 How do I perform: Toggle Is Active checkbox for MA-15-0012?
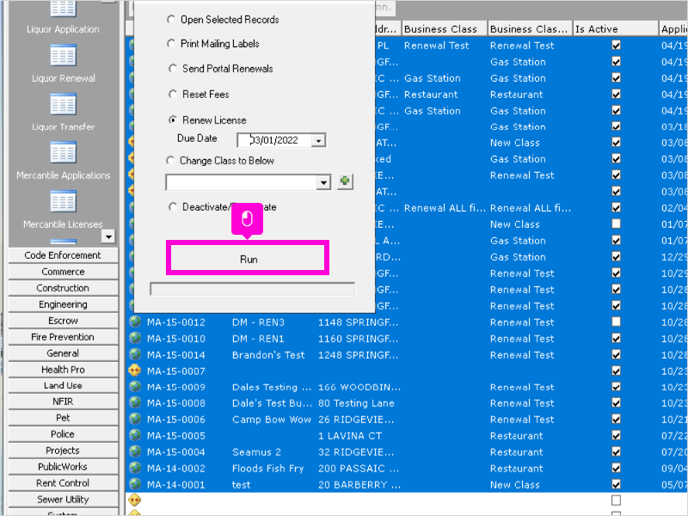coord(616,322)
